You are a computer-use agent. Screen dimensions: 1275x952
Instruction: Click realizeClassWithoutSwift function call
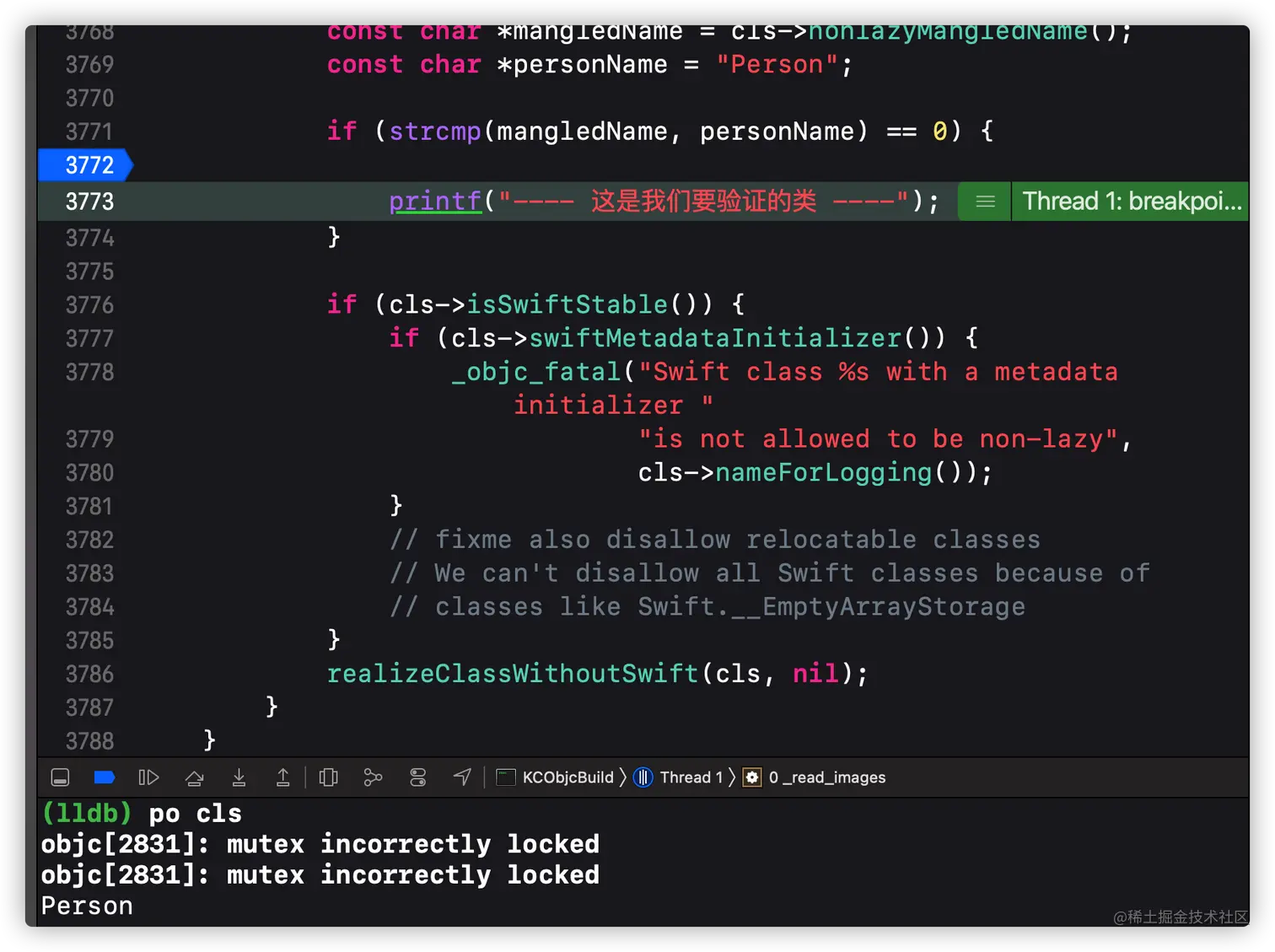point(513,674)
